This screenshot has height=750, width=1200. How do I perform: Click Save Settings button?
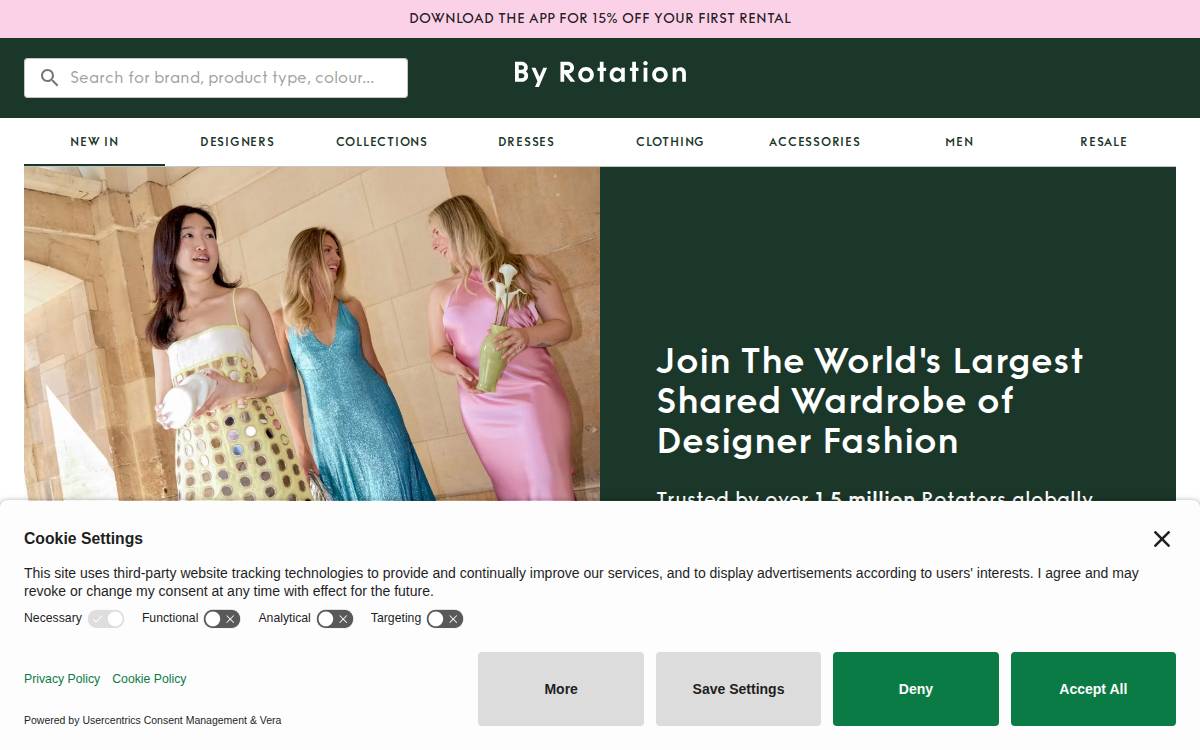click(738, 689)
